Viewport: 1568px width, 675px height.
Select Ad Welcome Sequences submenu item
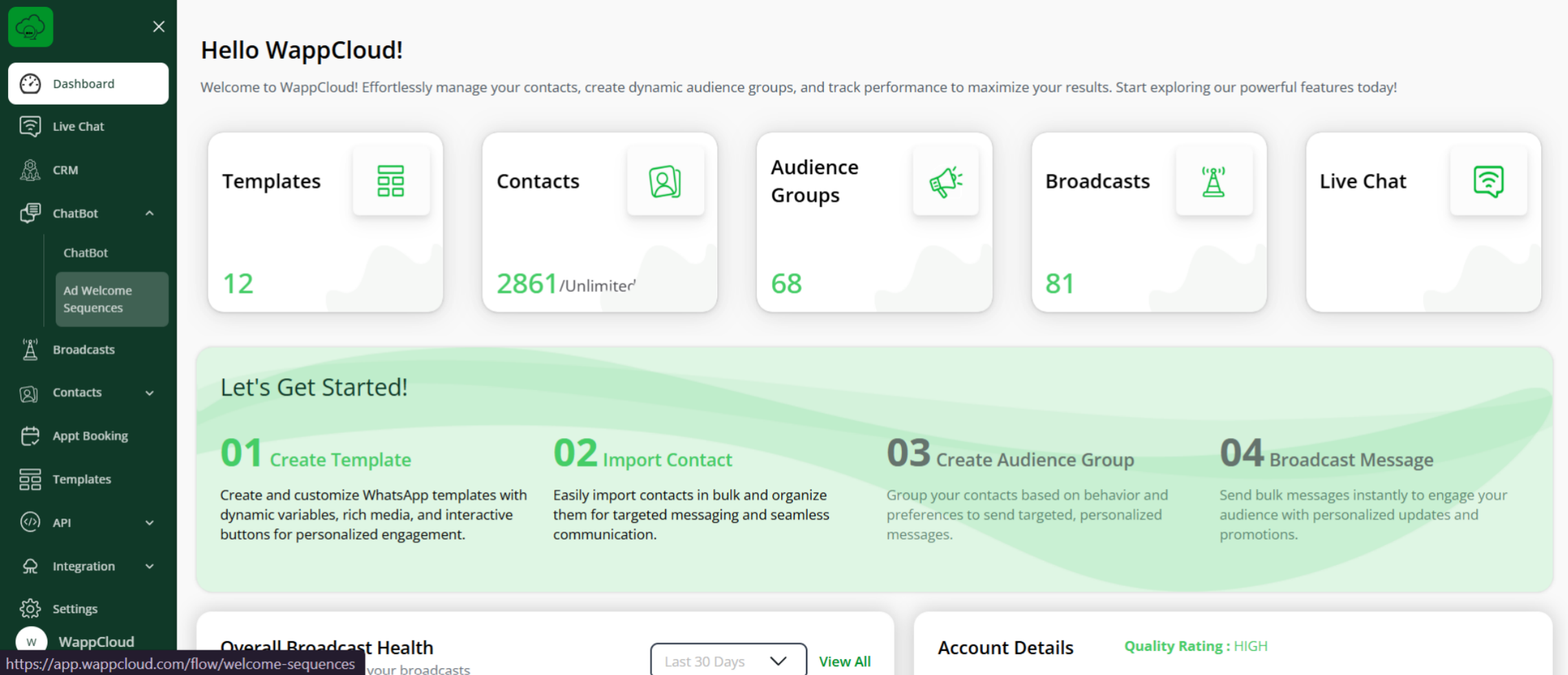(112, 299)
